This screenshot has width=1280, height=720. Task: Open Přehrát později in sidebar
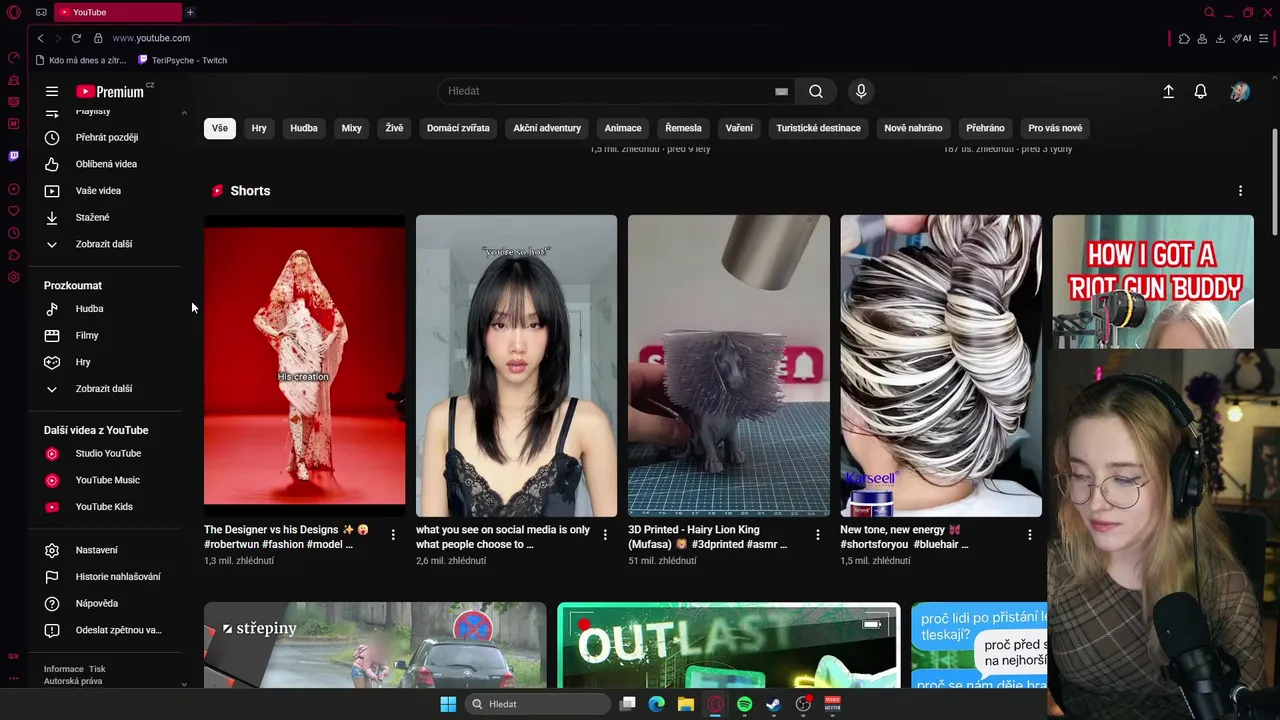pyautogui.click(x=106, y=137)
